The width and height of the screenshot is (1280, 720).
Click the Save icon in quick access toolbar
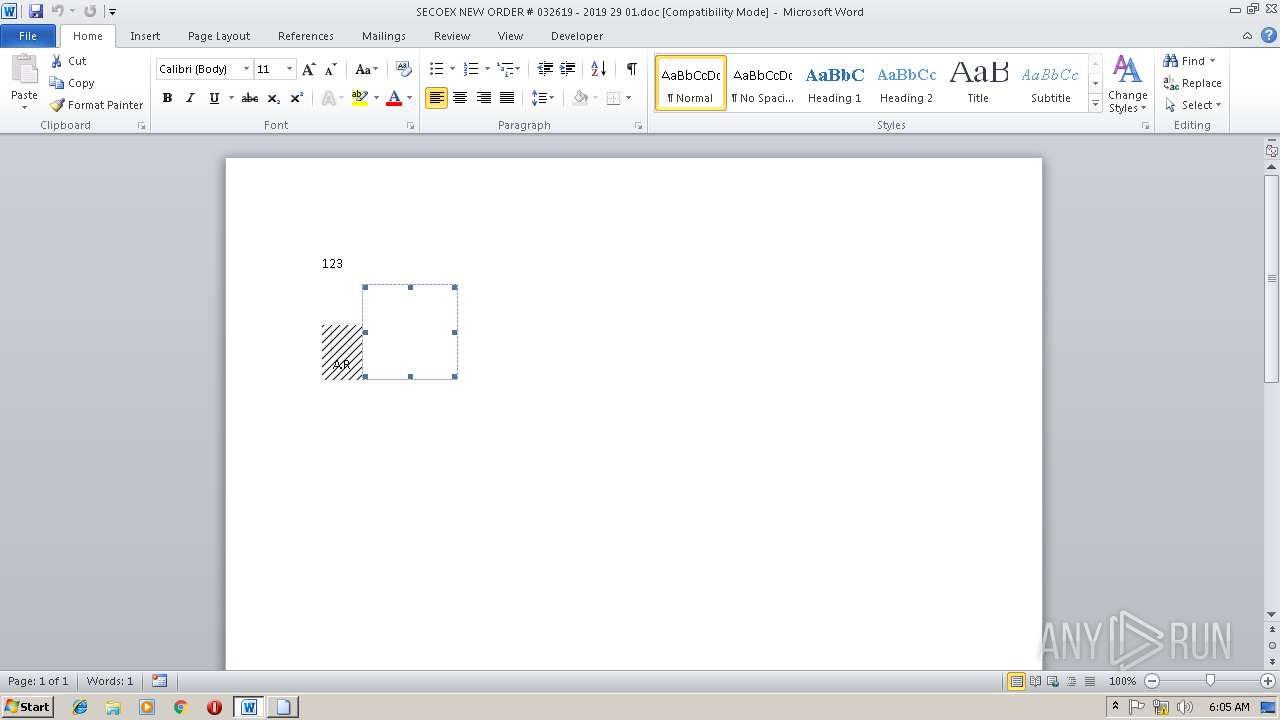pos(36,11)
